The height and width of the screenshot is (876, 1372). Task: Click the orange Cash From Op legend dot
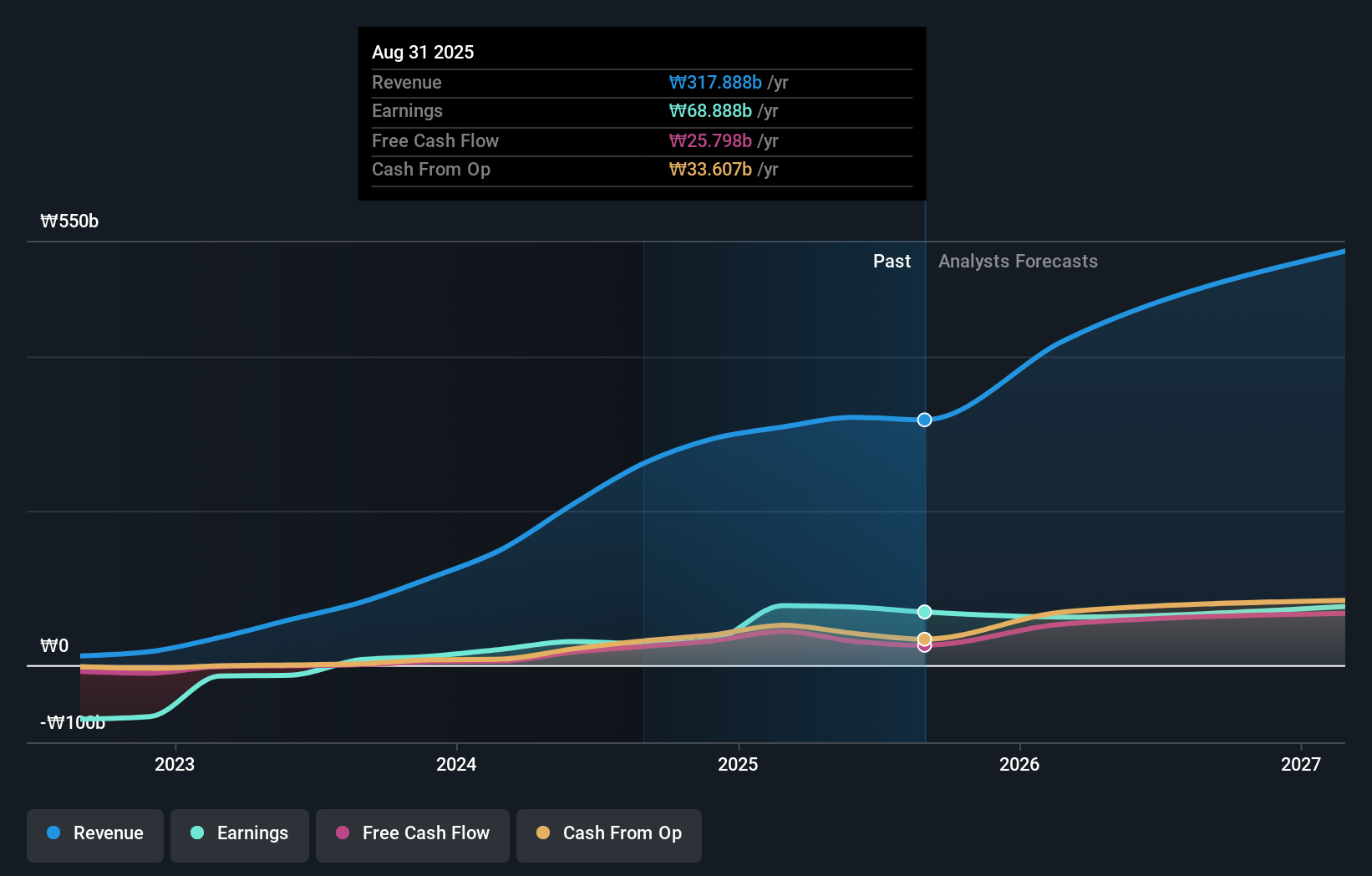[544, 833]
